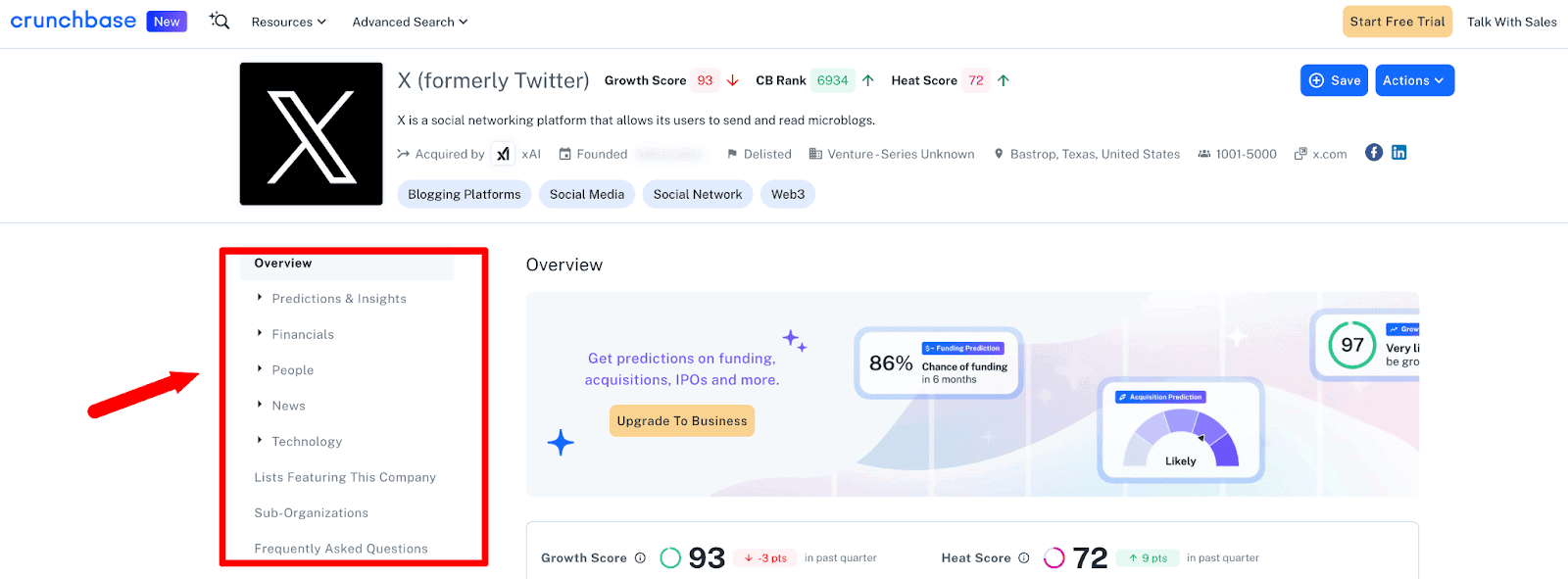The width and height of the screenshot is (1568, 579).
Task: Open the Actions dropdown button
Action: point(1413,80)
